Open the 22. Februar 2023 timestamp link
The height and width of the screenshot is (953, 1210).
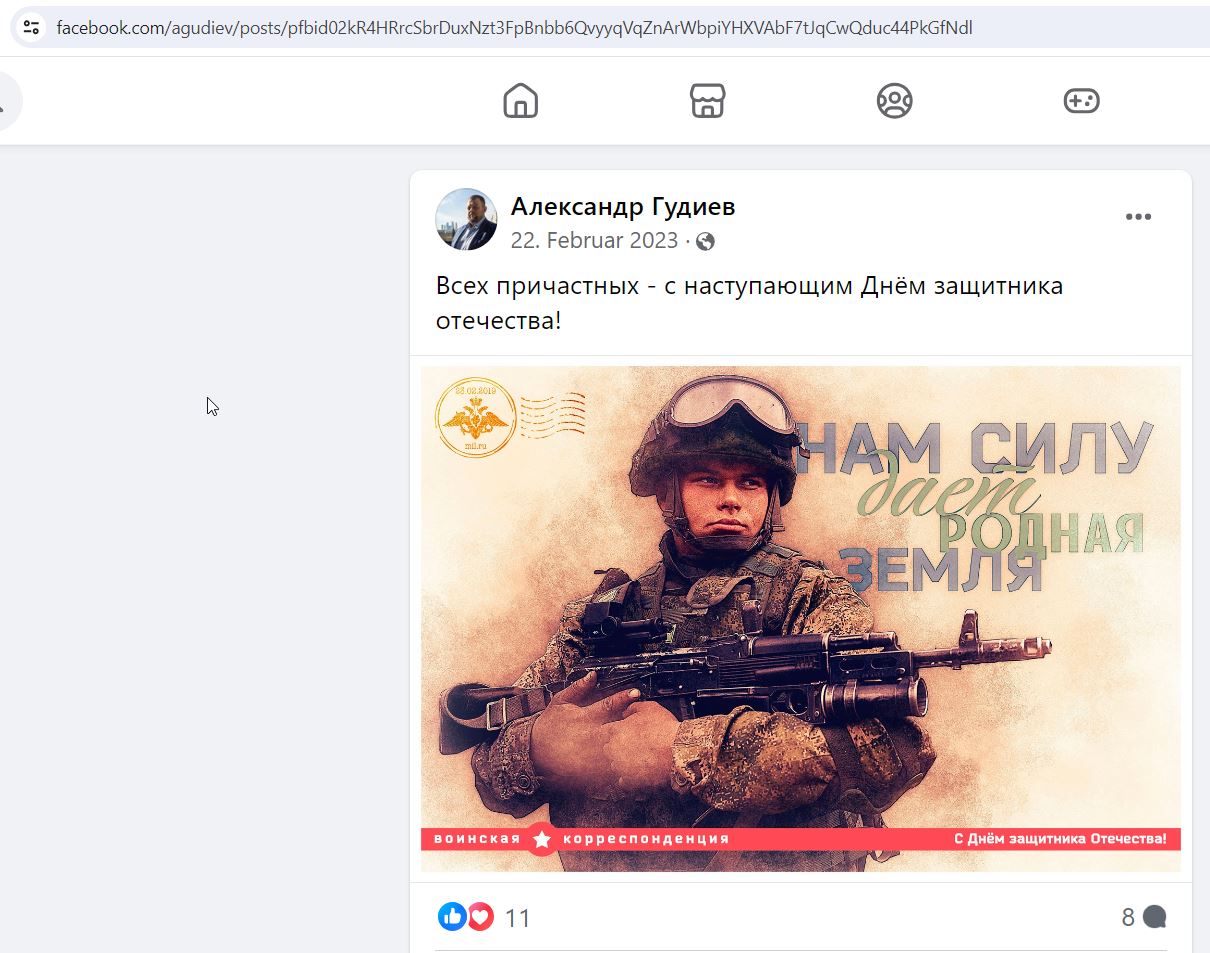click(x=594, y=241)
